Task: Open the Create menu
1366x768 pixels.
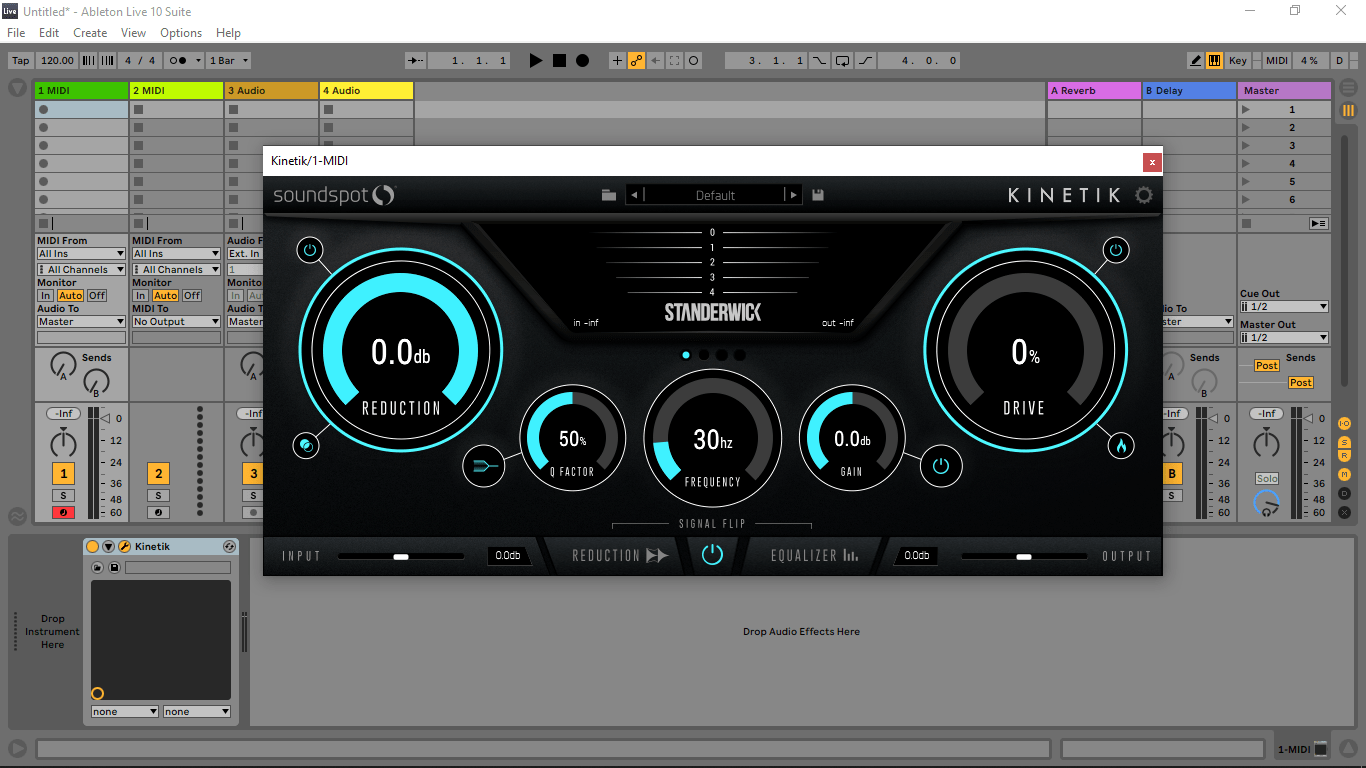Action: tap(90, 33)
